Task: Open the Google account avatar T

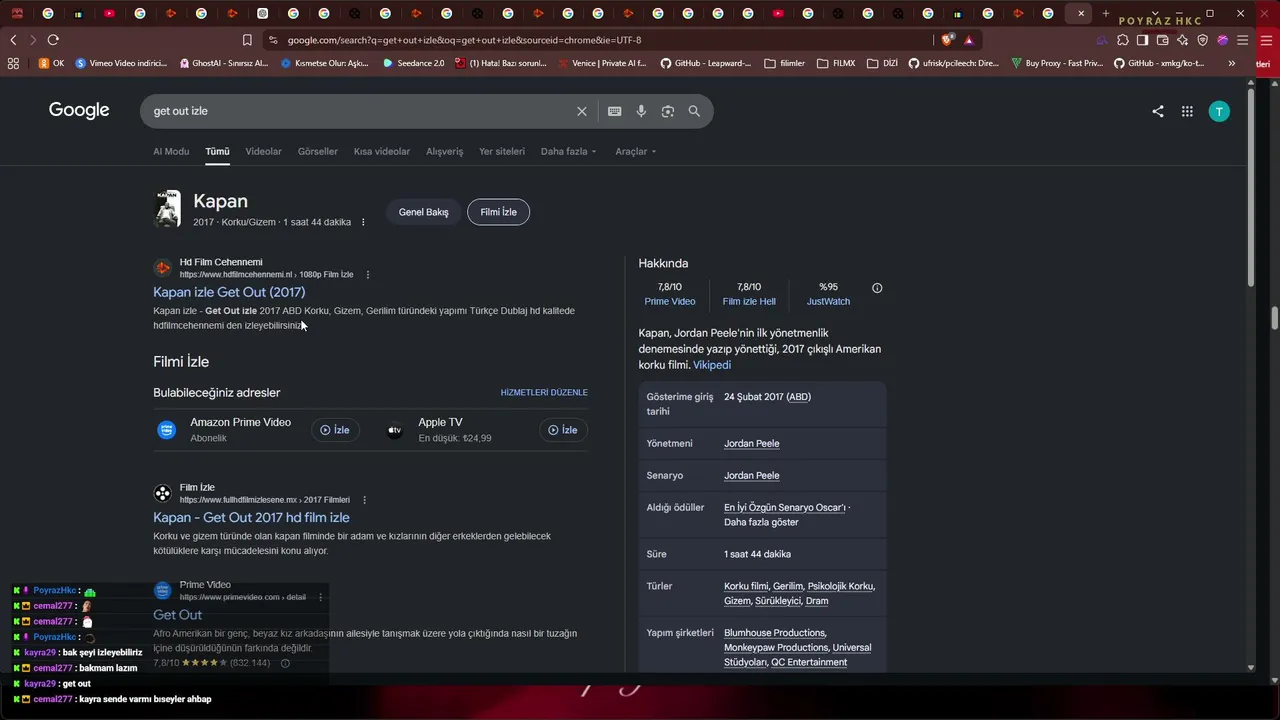Action: coord(1219,112)
